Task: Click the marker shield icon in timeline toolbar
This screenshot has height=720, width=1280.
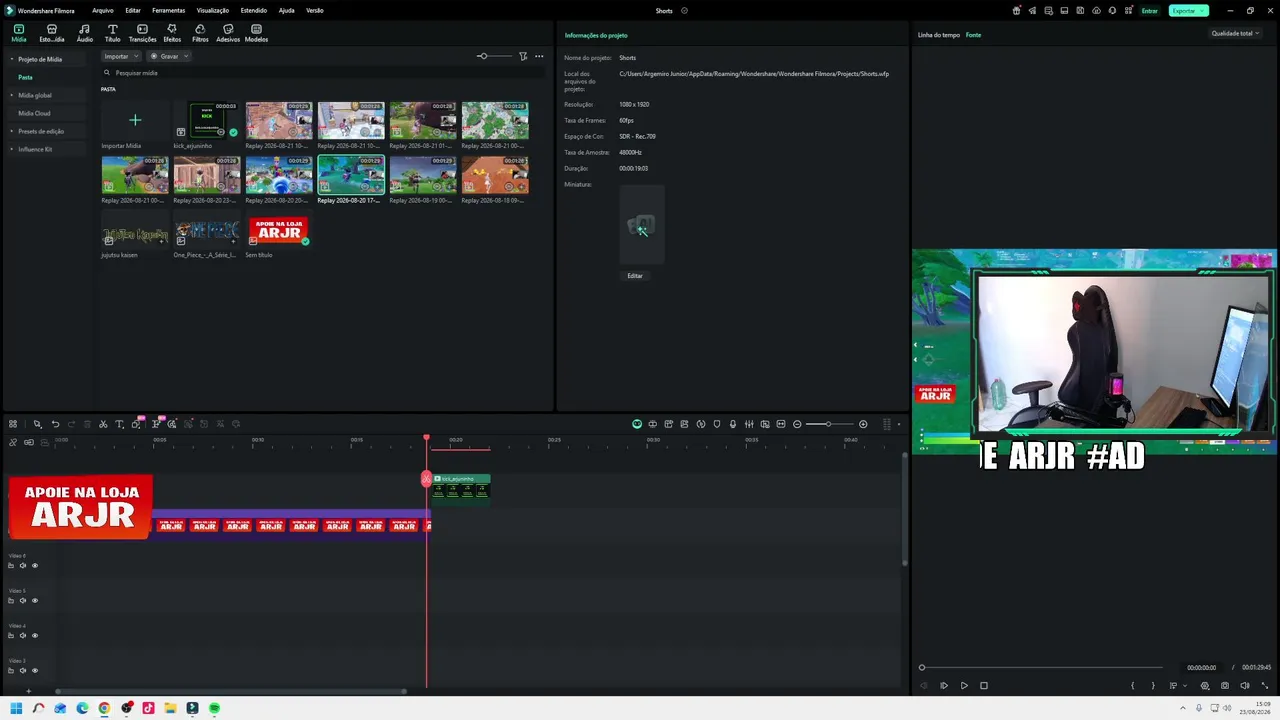Action: [716, 424]
